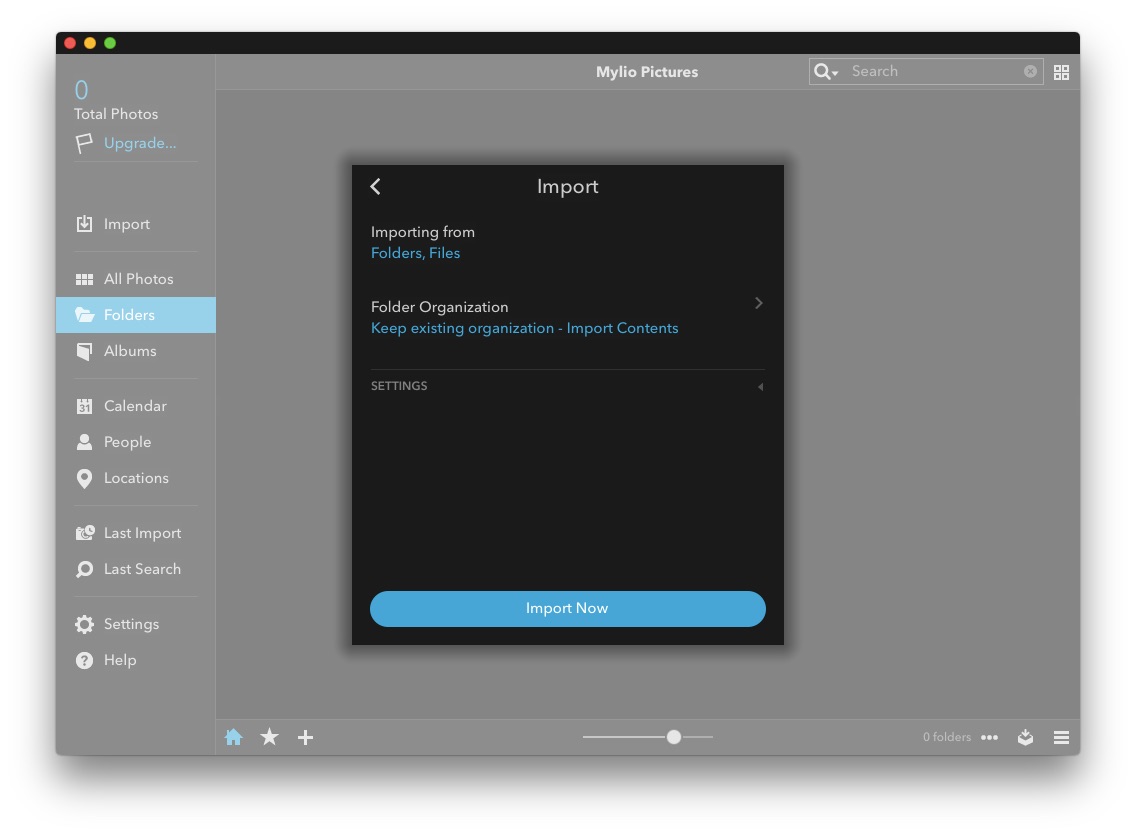Viewport: 1136px width, 835px height.
Task: Clear the search field with the x icon
Action: pos(1030,71)
